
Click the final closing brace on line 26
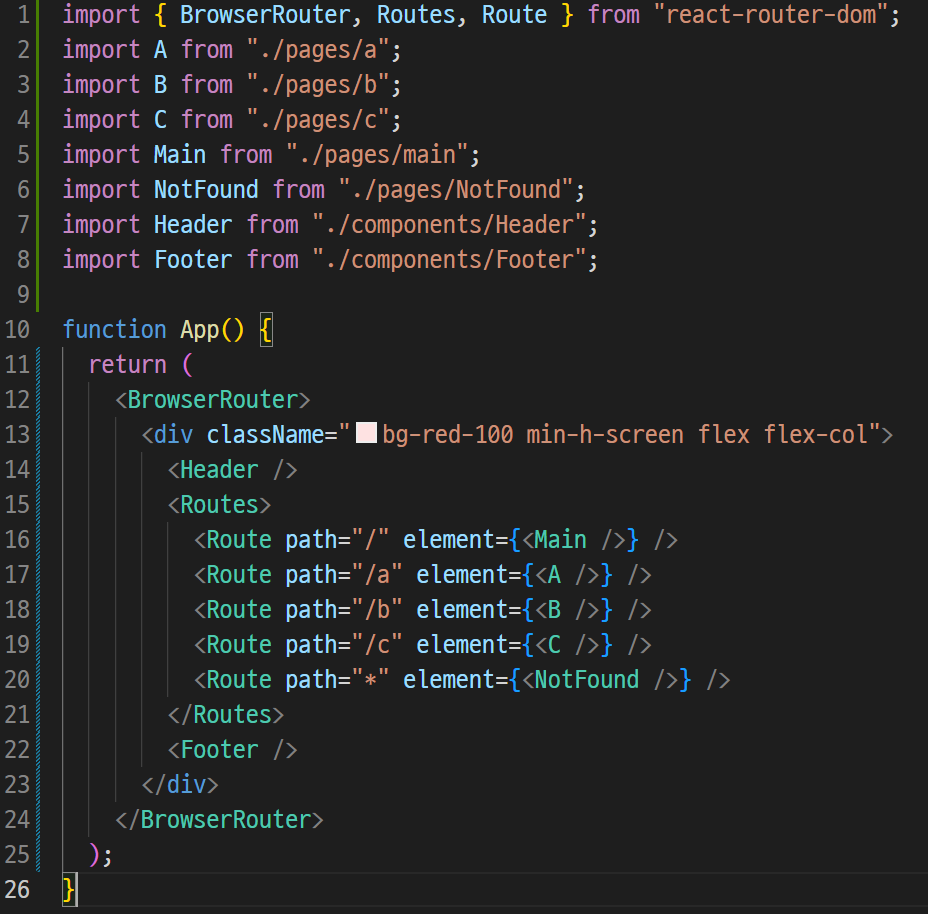tap(69, 889)
